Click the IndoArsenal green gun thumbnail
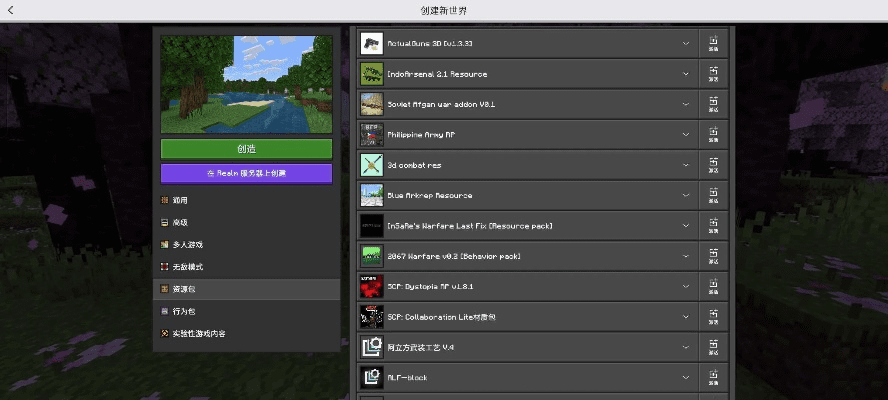 pyautogui.click(x=372, y=74)
